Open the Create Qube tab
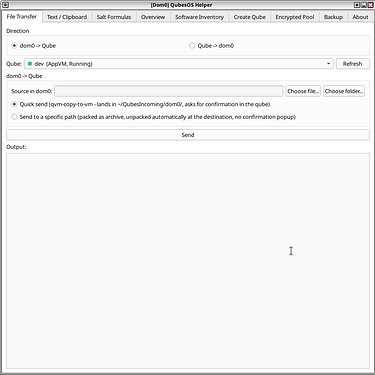Image resolution: width=375 pixels, height=375 pixels. (250, 17)
